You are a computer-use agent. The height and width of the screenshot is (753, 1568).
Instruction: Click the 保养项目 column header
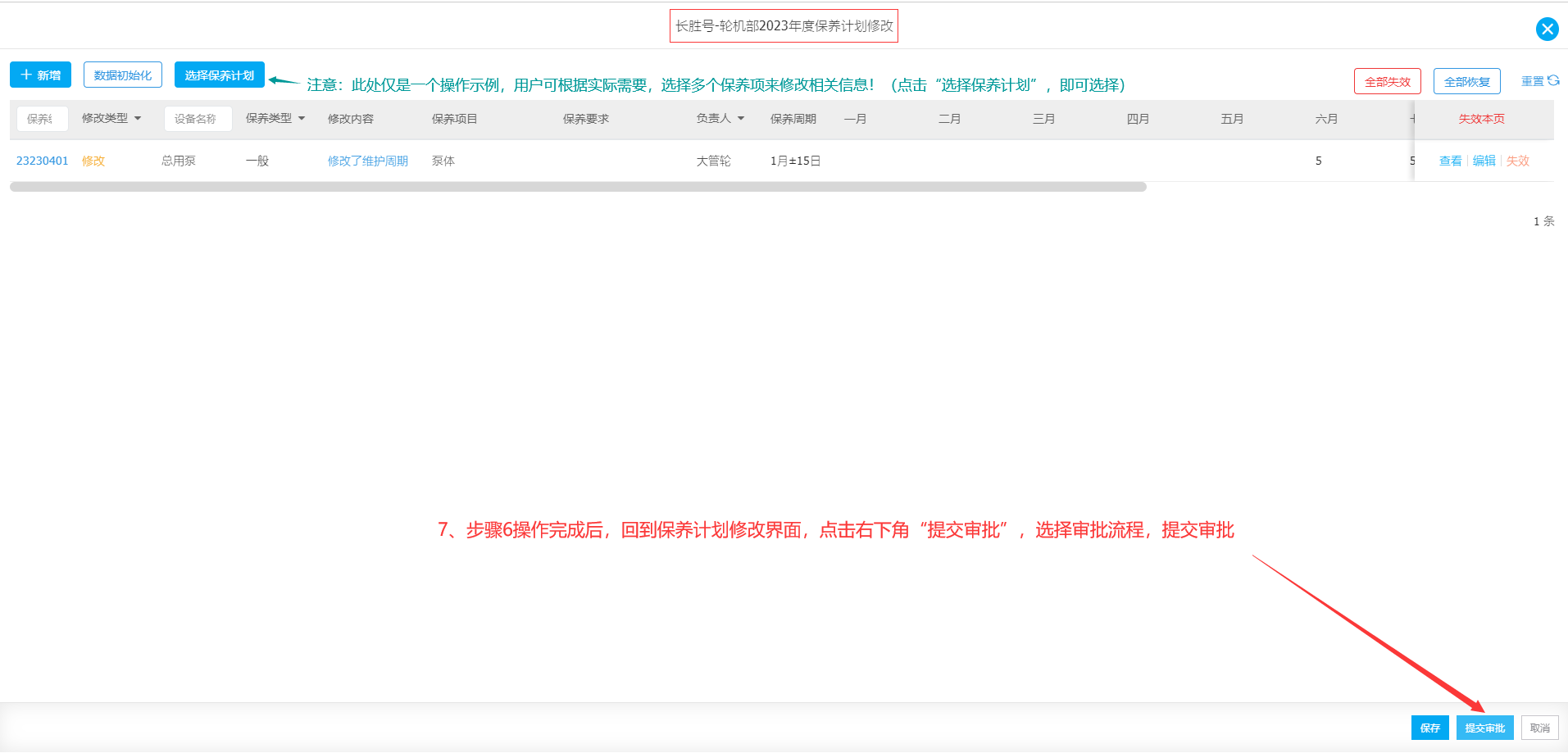(455, 119)
